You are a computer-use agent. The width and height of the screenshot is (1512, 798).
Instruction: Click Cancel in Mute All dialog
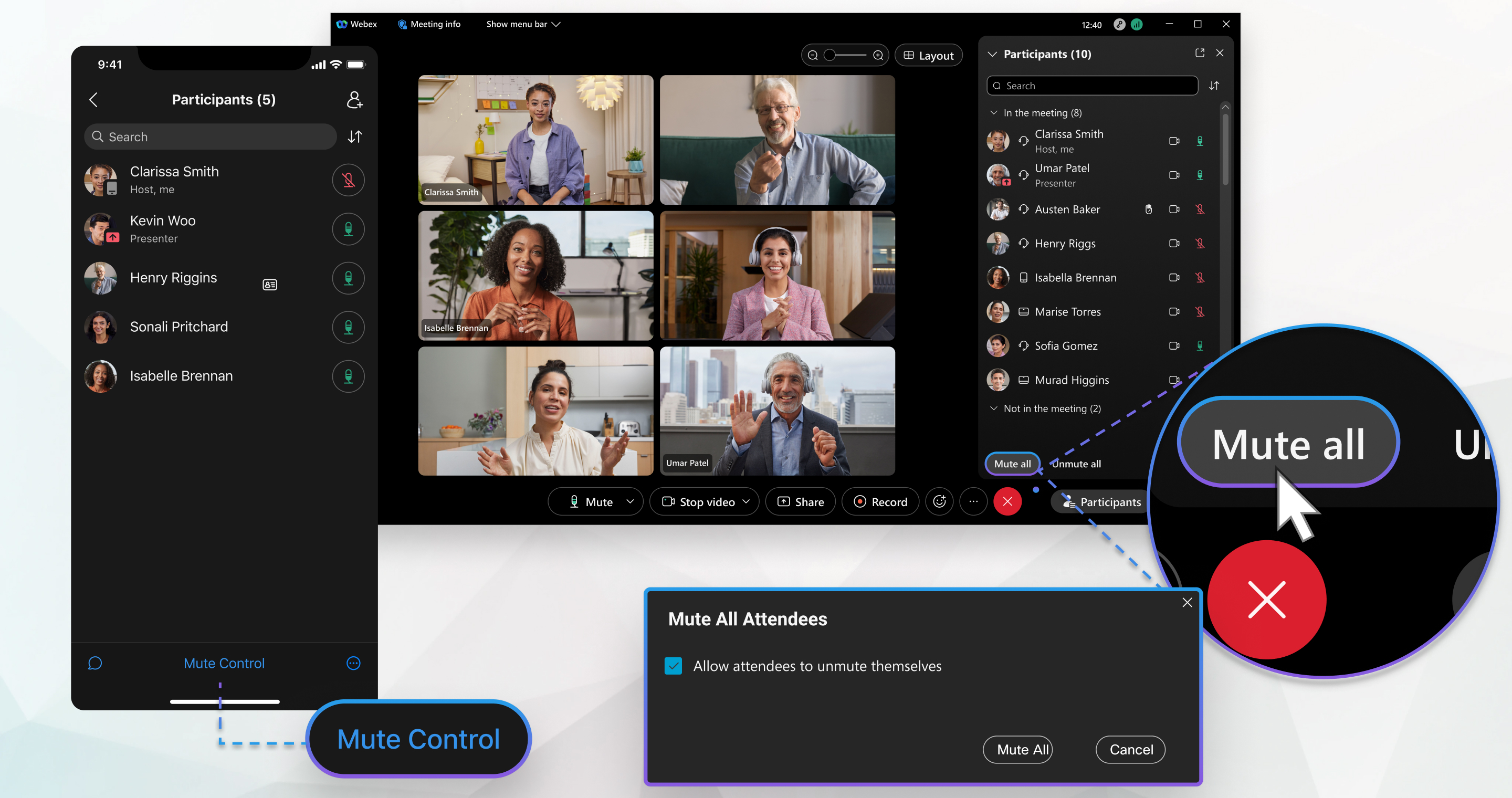[x=1132, y=749]
